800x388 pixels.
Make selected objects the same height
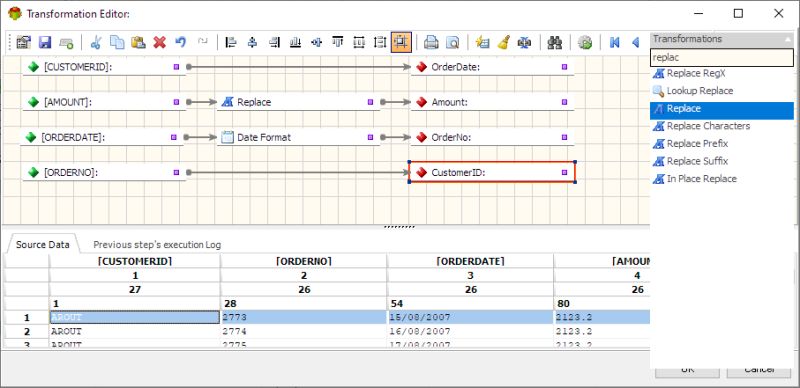380,42
